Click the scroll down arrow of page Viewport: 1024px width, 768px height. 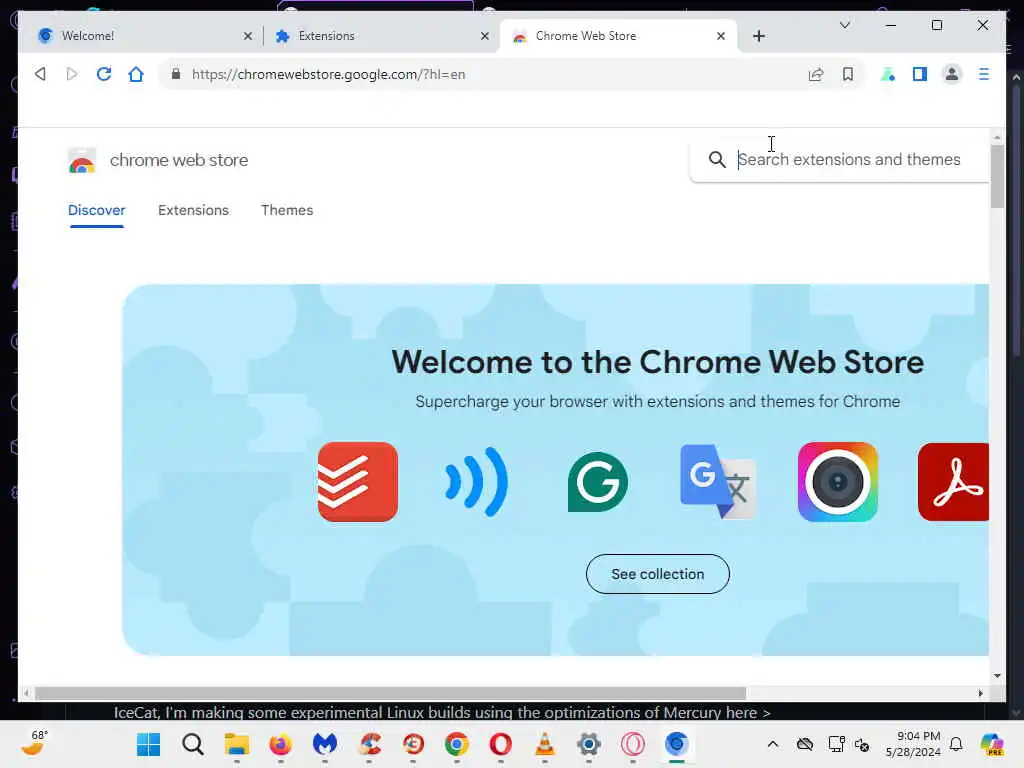pos(997,676)
